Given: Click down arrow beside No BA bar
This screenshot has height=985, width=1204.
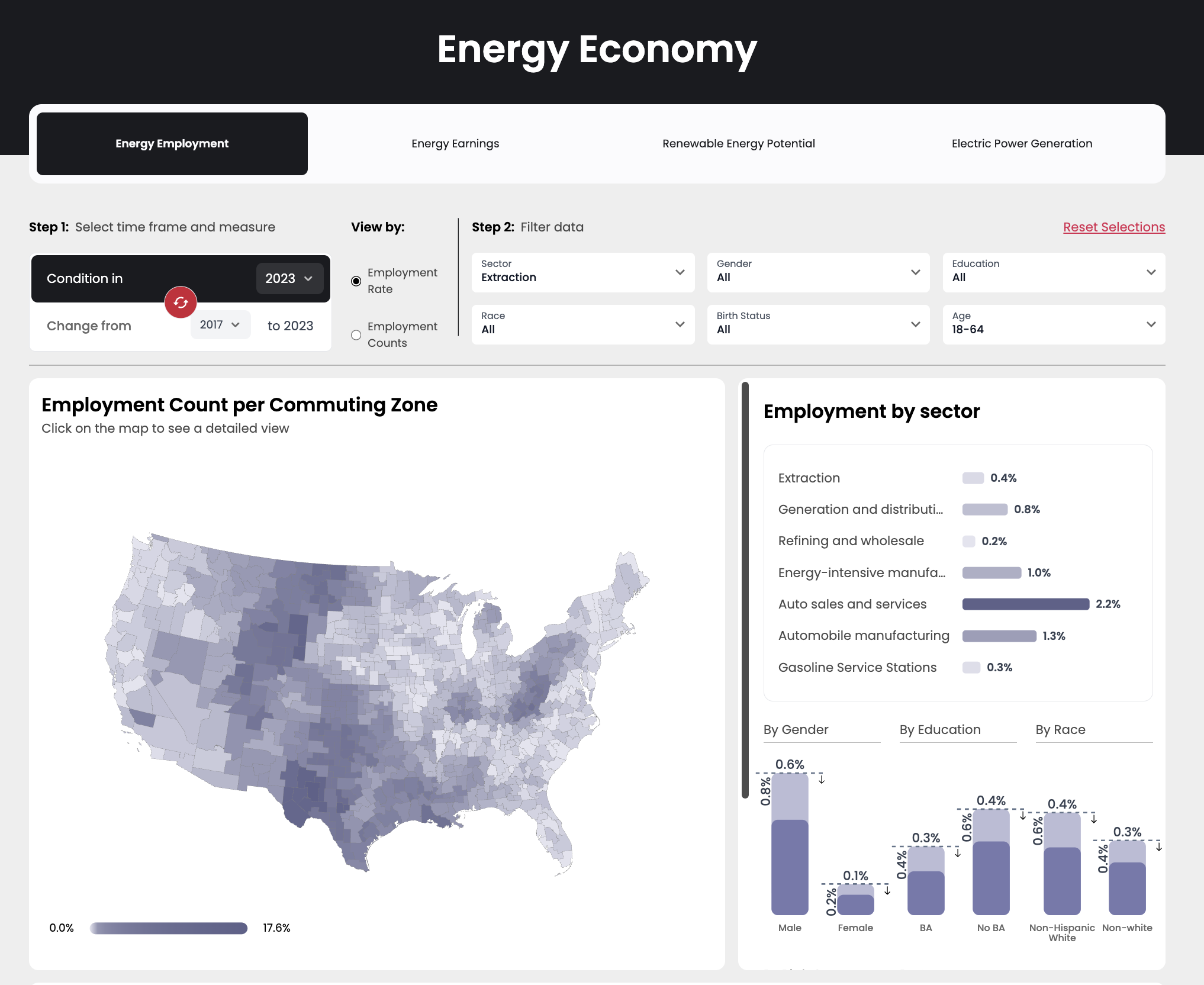Looking at the screenshot, I should 1022,815.
